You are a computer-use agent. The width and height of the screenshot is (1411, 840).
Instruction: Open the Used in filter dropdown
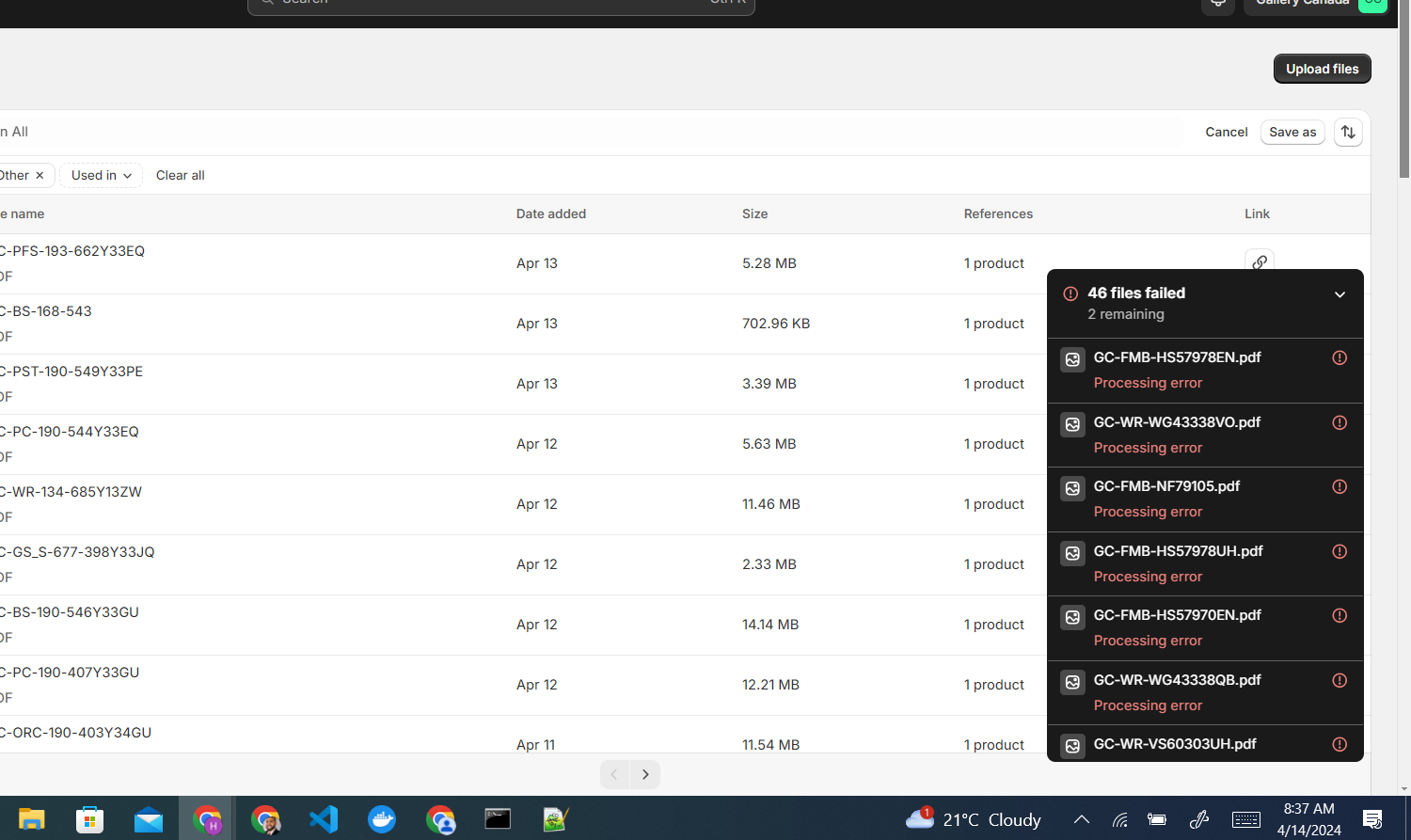tap(101, 175)
